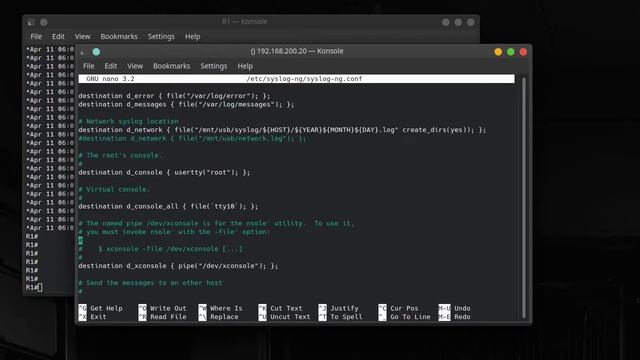This screenshot has width=640, height=360.
Task: Click the Replace shortcut in nano footer
Action: point(218,317)
